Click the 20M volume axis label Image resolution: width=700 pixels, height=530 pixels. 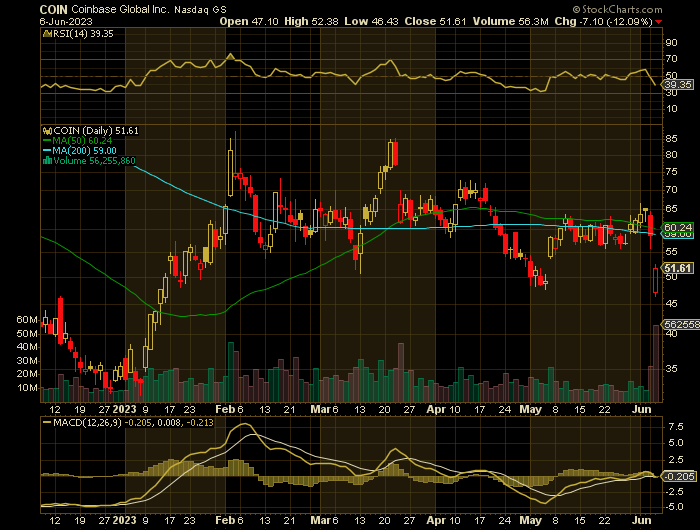click(x=27, y=374)
